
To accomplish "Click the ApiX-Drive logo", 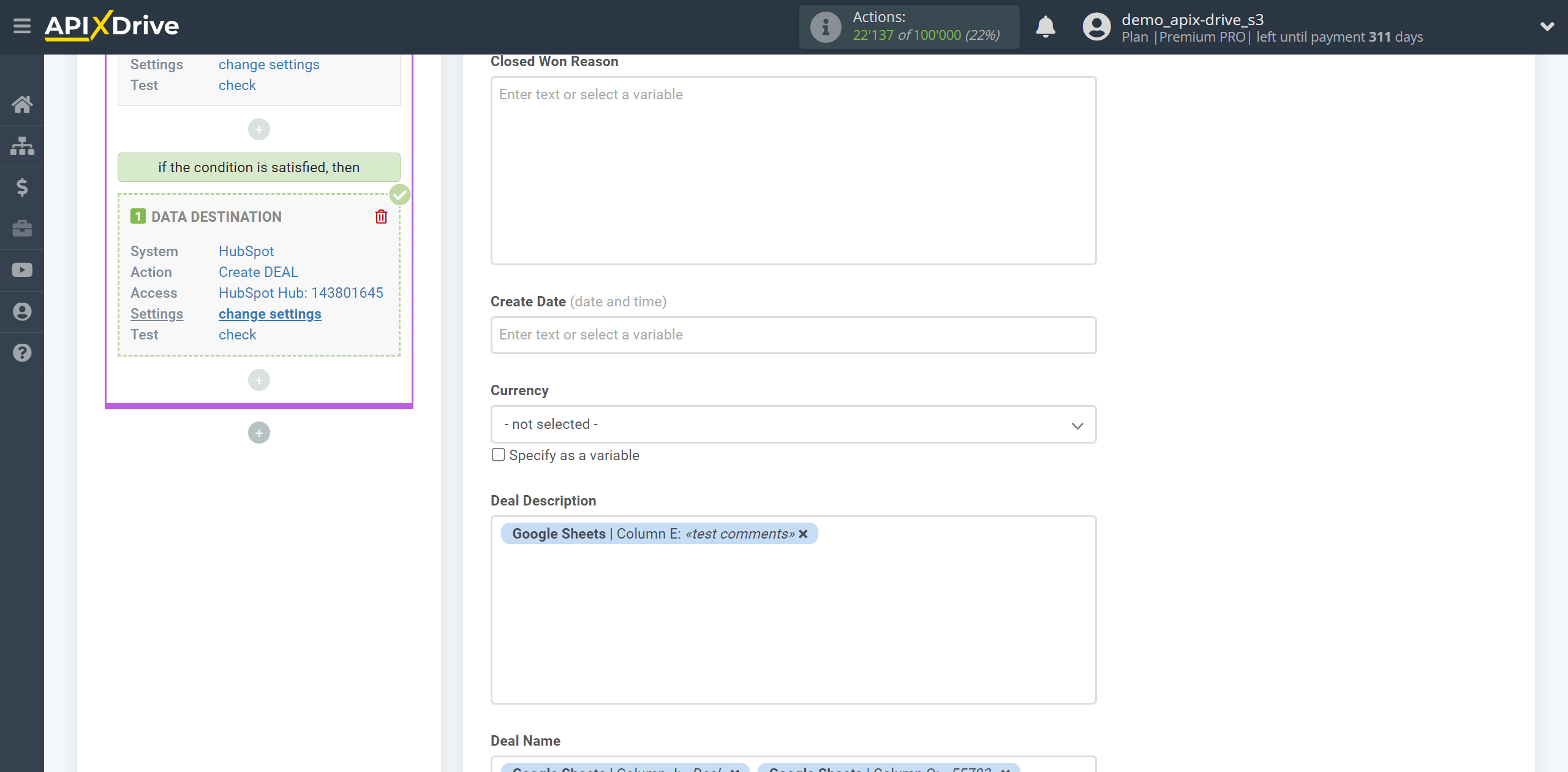I will tap(112, 26).
